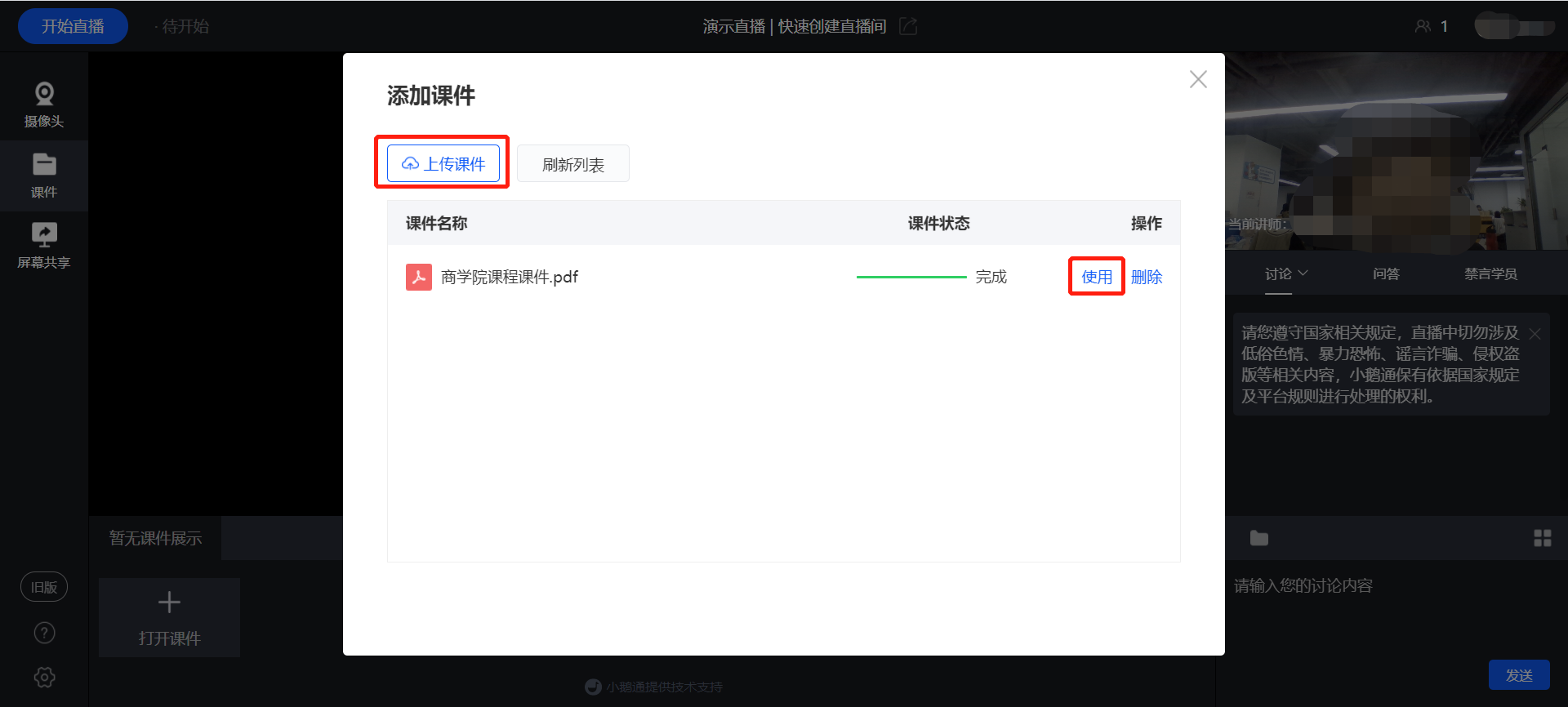Switch to the 禁言学员 tab

[1490, 274]
